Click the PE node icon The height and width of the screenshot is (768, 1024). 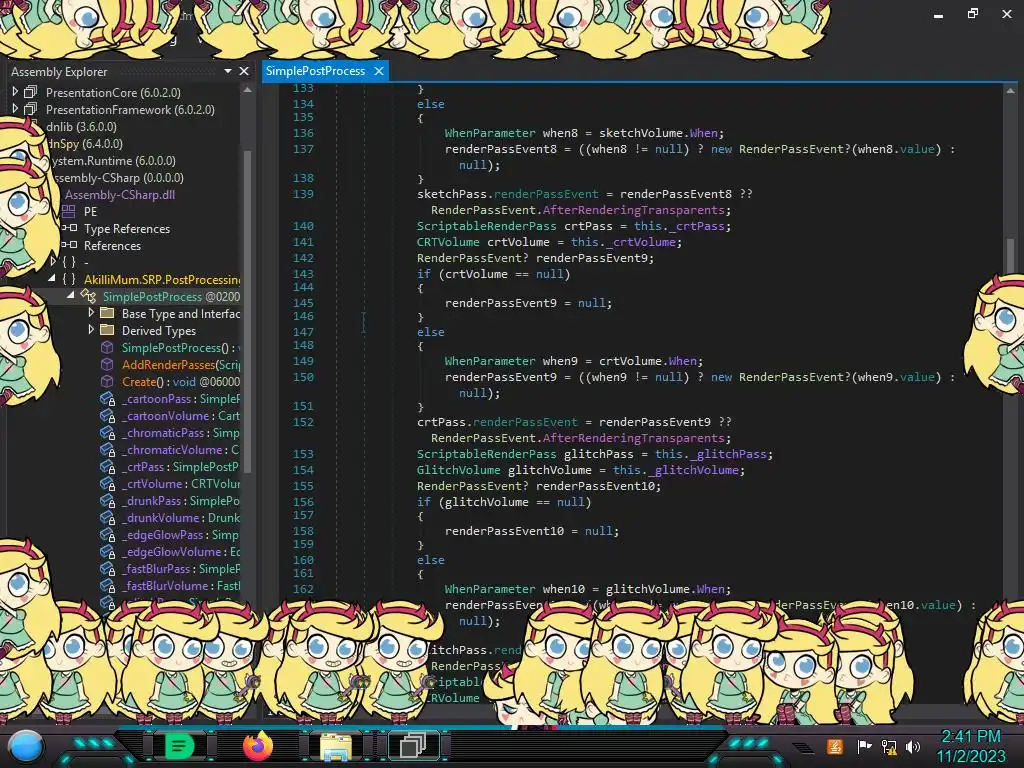[x=69, y=211]
